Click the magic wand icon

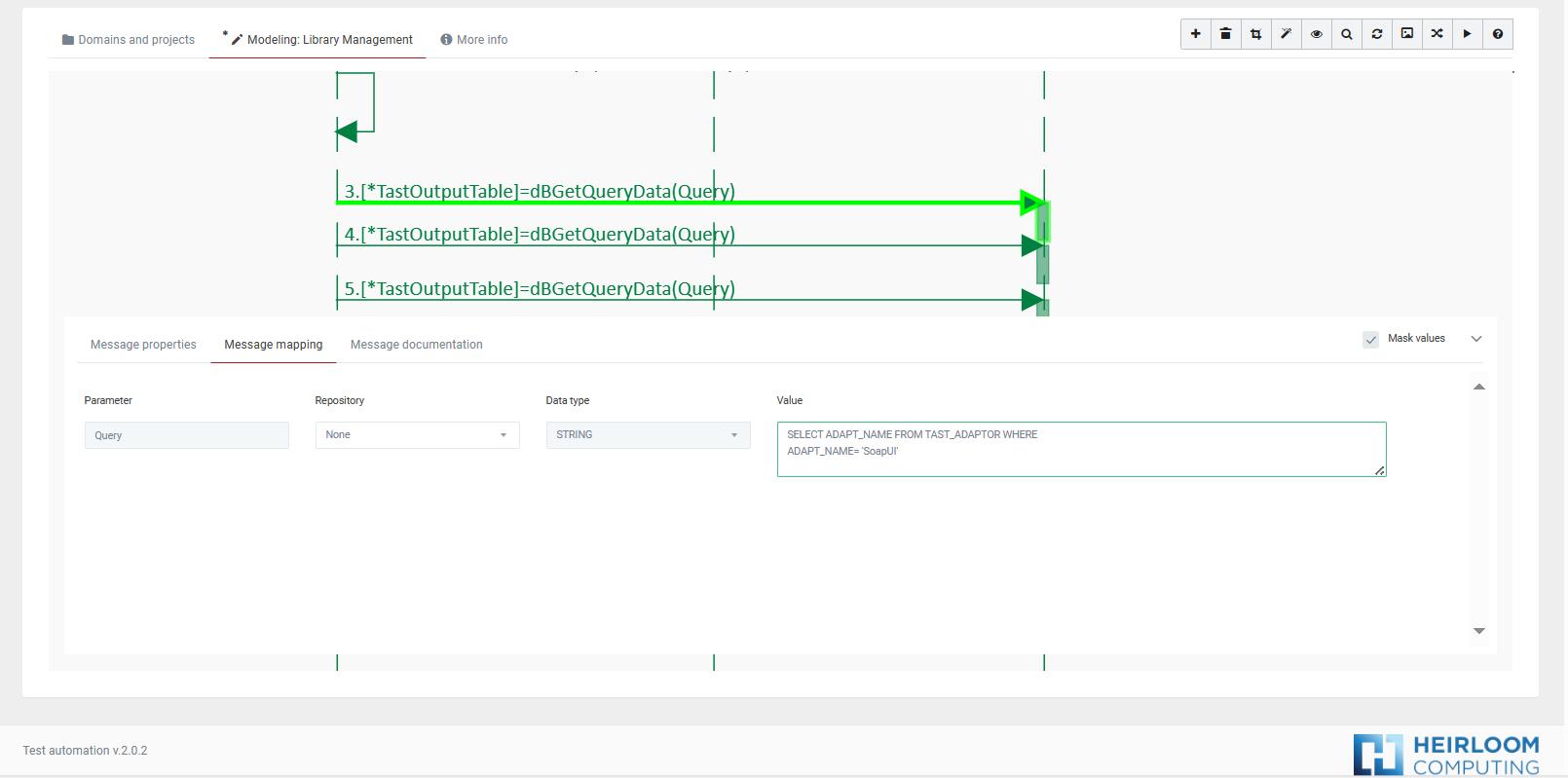click(x=1287, y=34)
